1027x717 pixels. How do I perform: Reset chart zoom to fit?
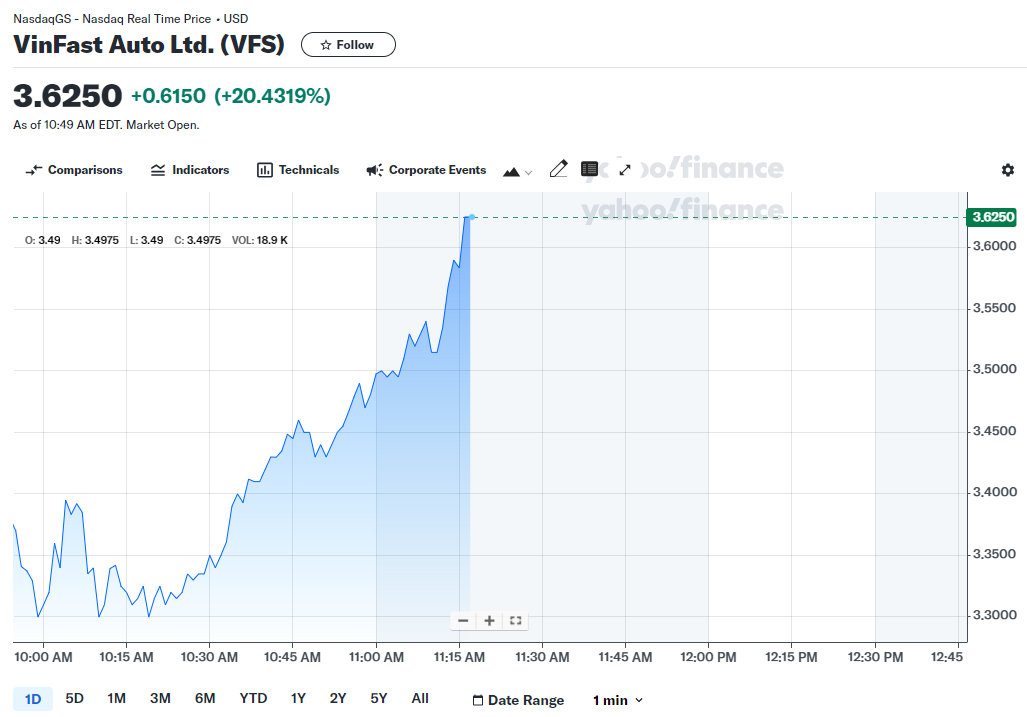click(x=515, y=621)
